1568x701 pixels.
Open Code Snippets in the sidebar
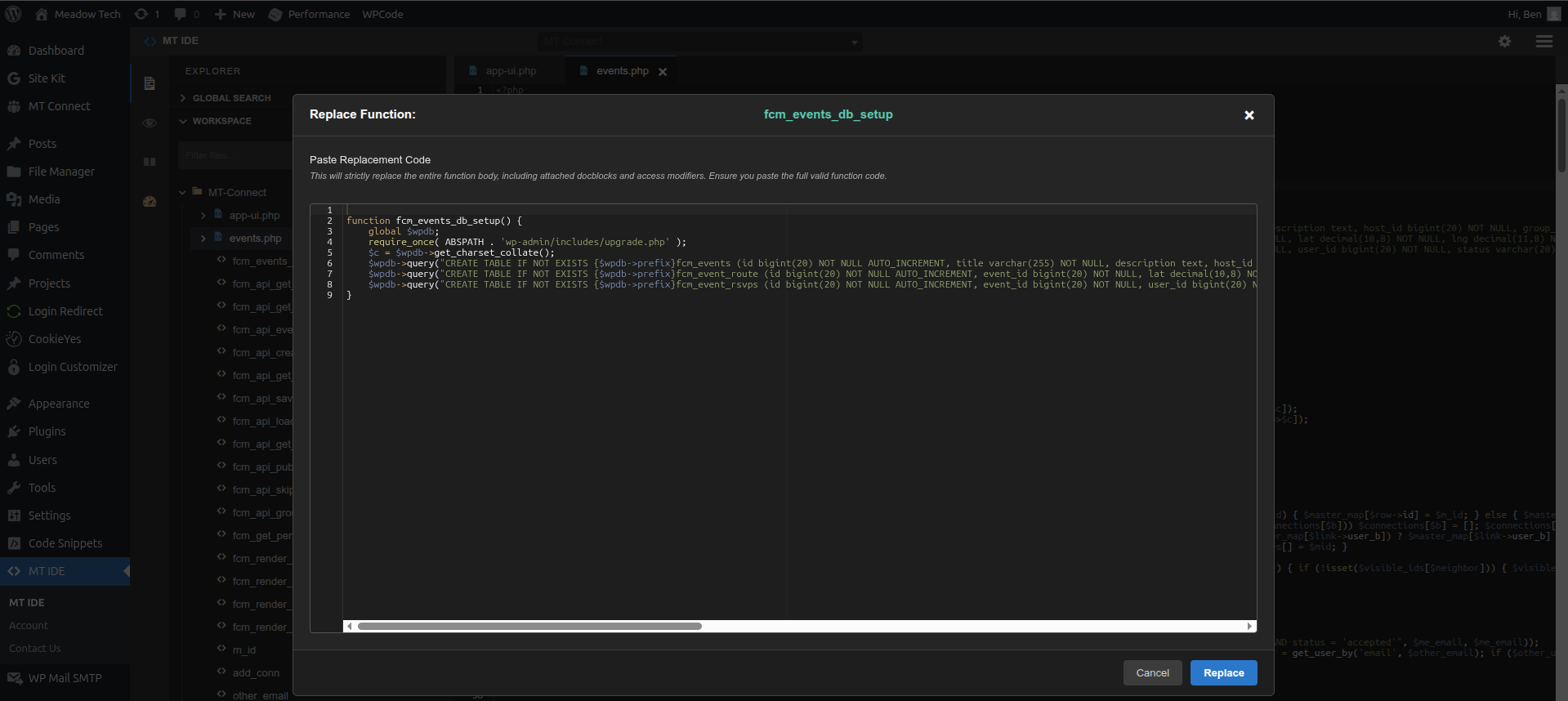point(65,543)
